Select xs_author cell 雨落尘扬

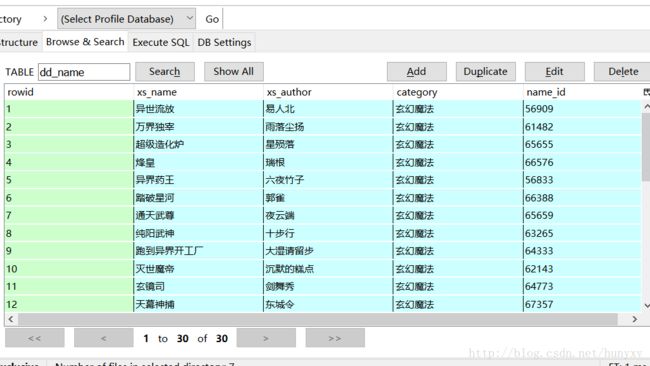point(328,127)
